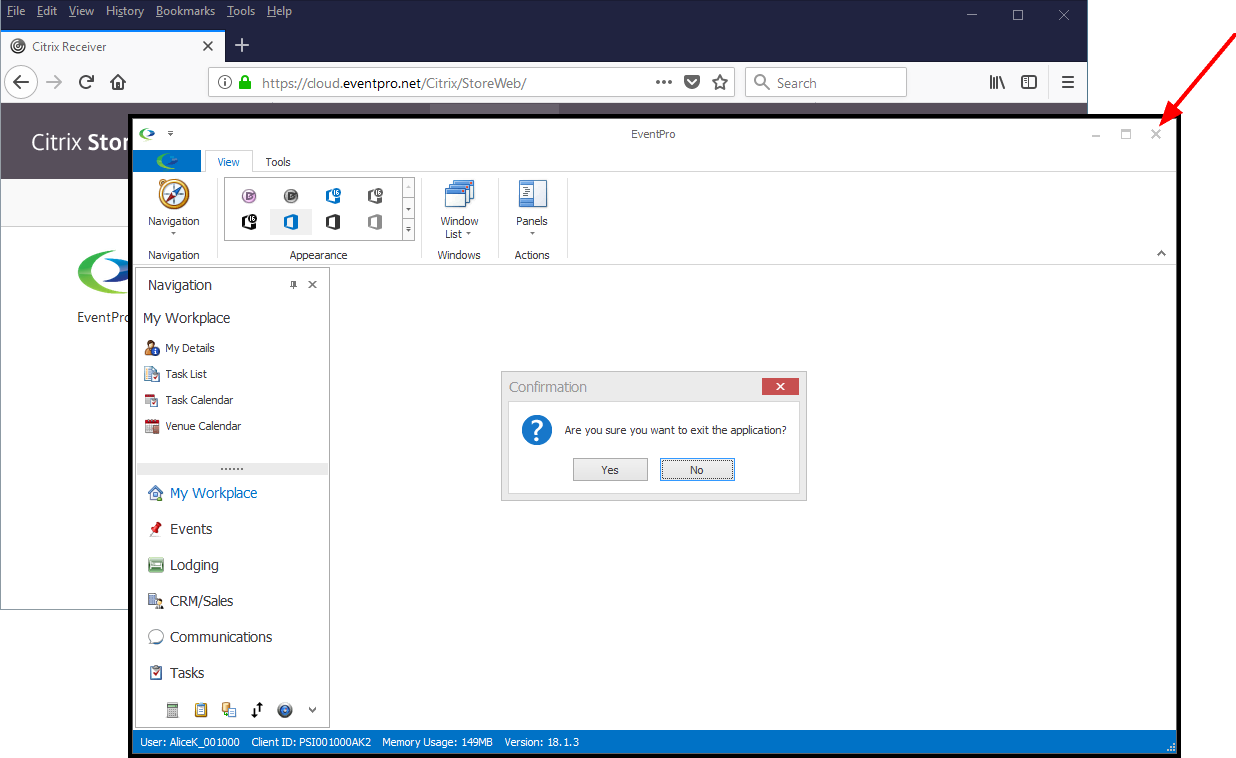Bookmark page using the star icon
This screenshot has width=1236, height=758.
click(x=719, y=82)
